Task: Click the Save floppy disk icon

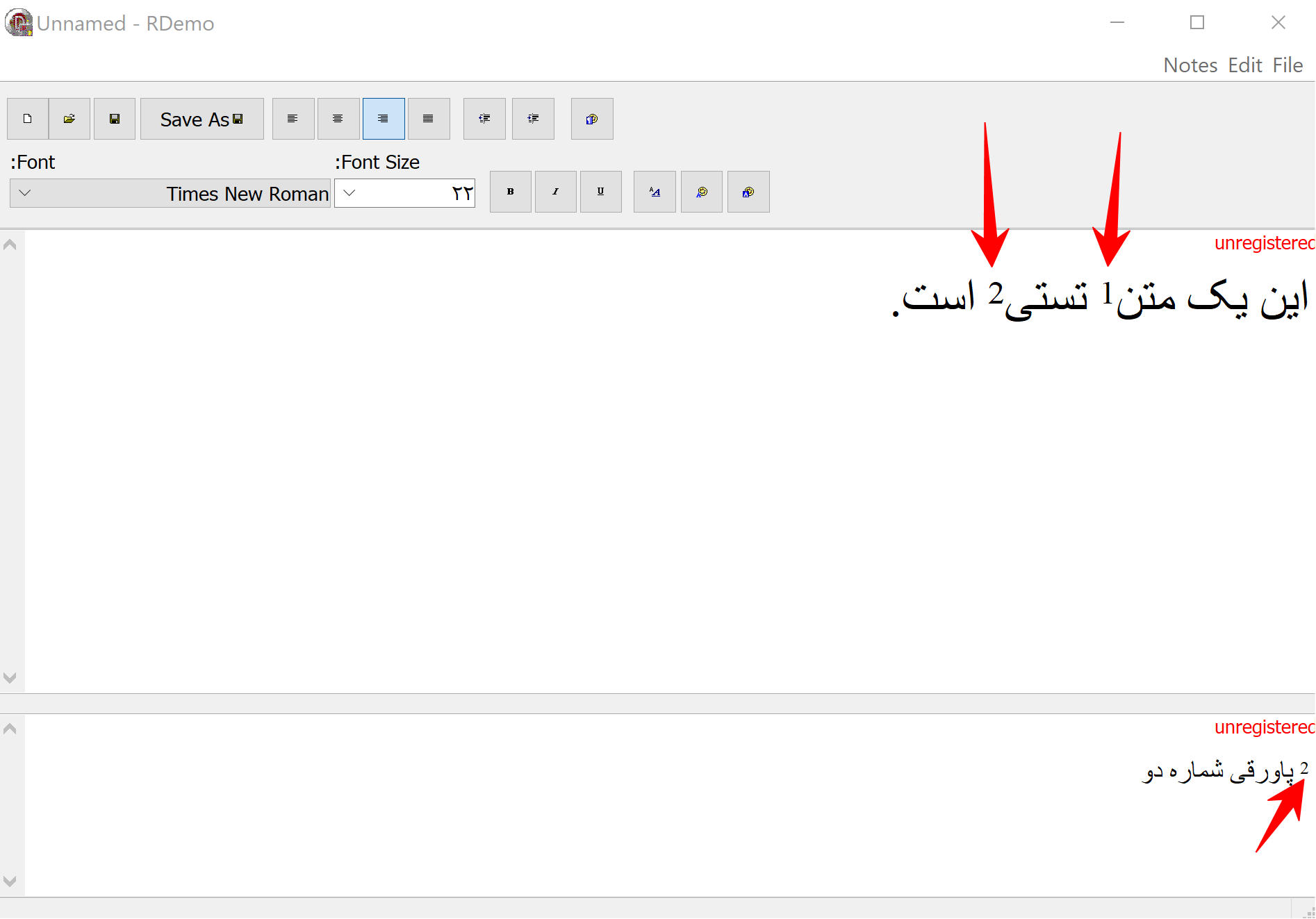Action: pos(115,119)
